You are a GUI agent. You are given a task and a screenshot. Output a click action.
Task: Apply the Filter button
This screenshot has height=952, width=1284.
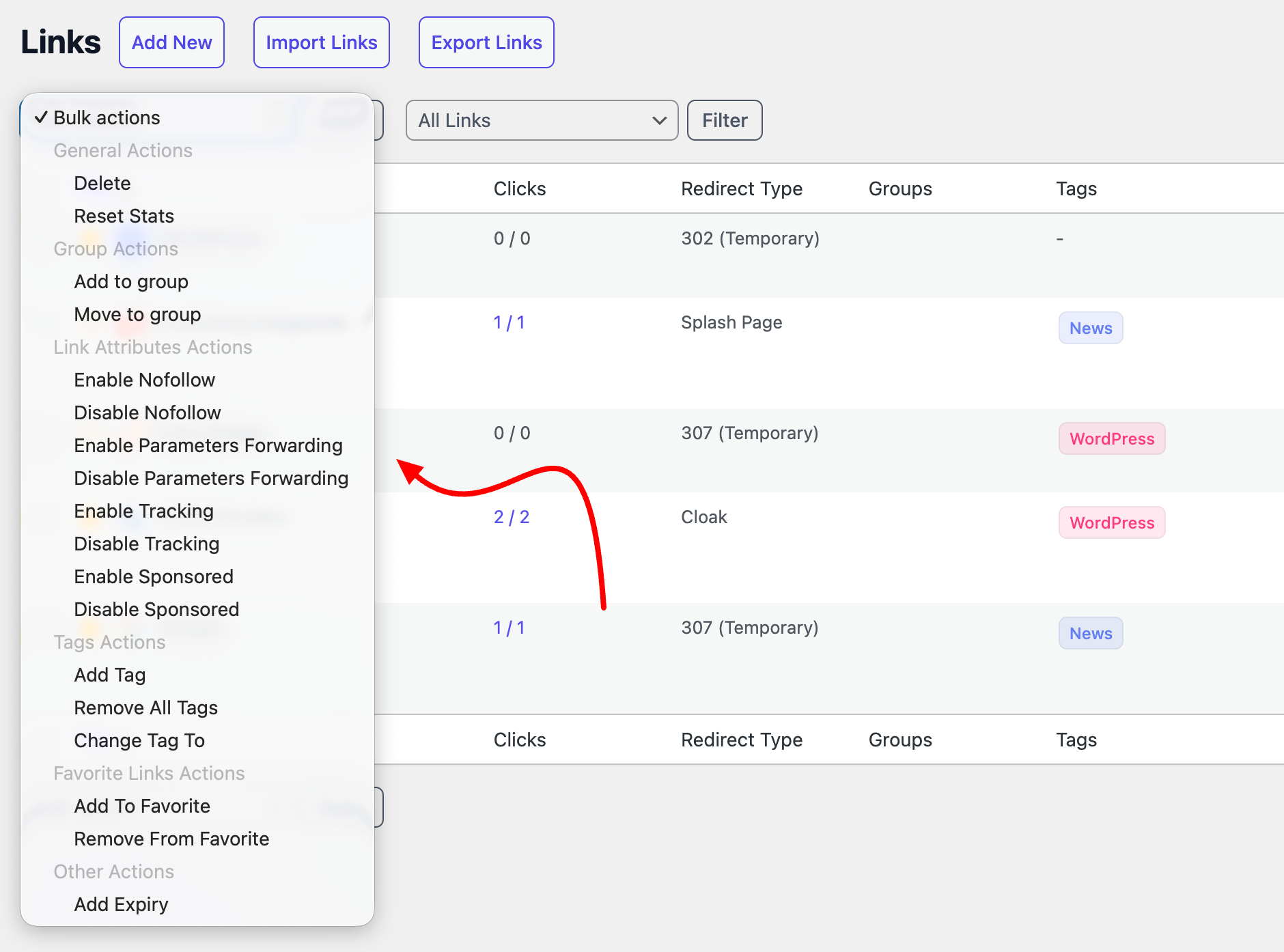coord(724,120)
